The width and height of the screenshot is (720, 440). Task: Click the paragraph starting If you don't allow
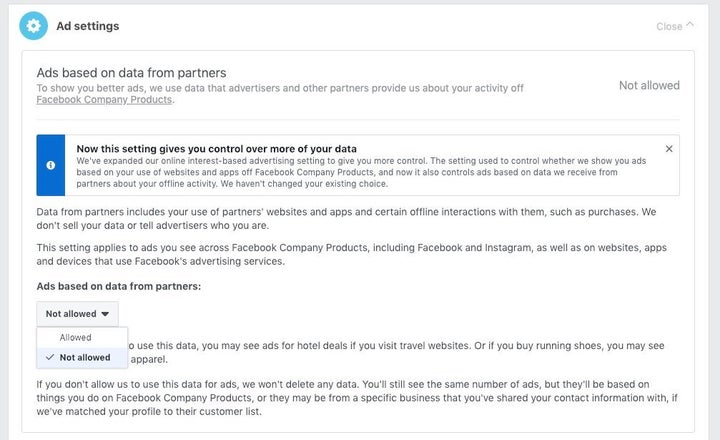point(357,398)
